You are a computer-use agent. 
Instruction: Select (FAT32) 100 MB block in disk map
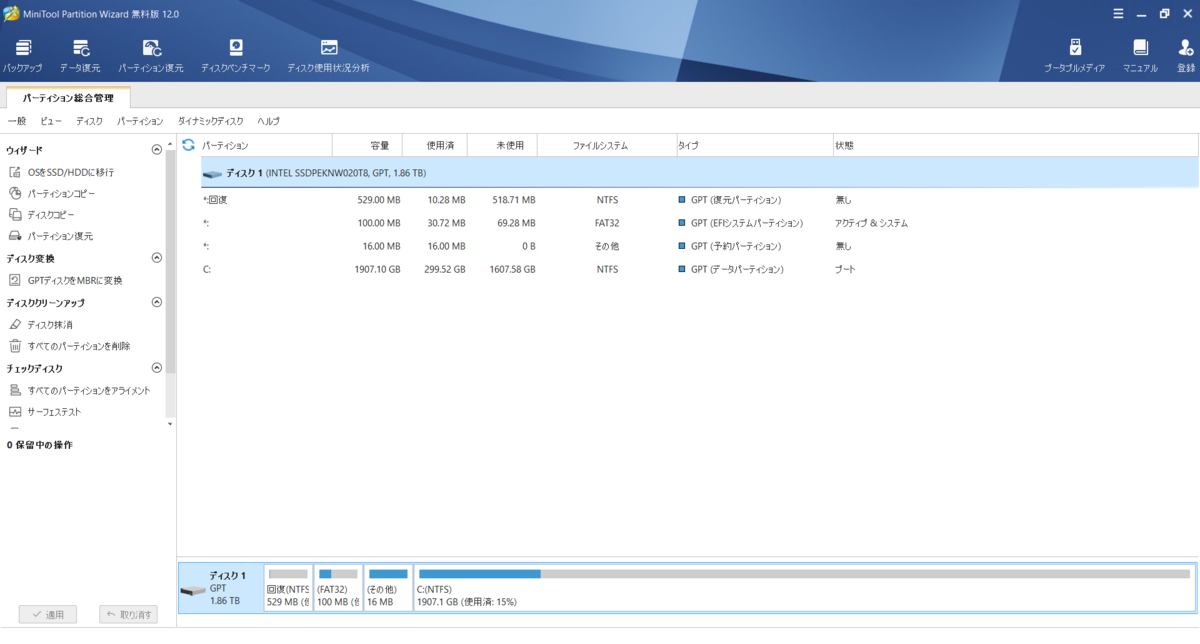(338, 587)
